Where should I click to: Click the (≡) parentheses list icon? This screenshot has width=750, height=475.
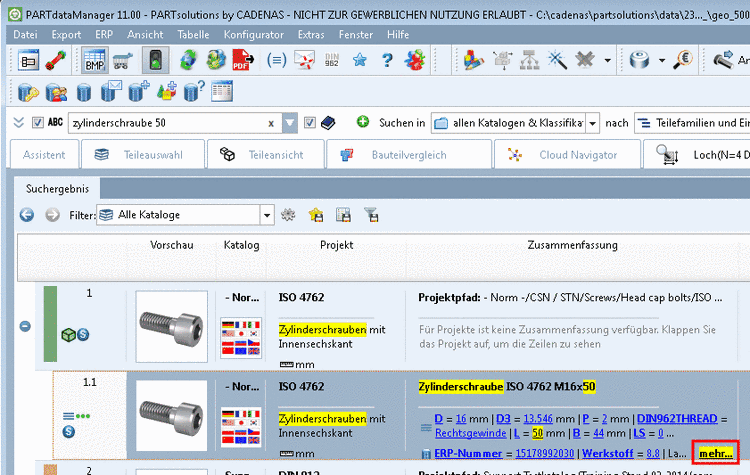[276, 61]
